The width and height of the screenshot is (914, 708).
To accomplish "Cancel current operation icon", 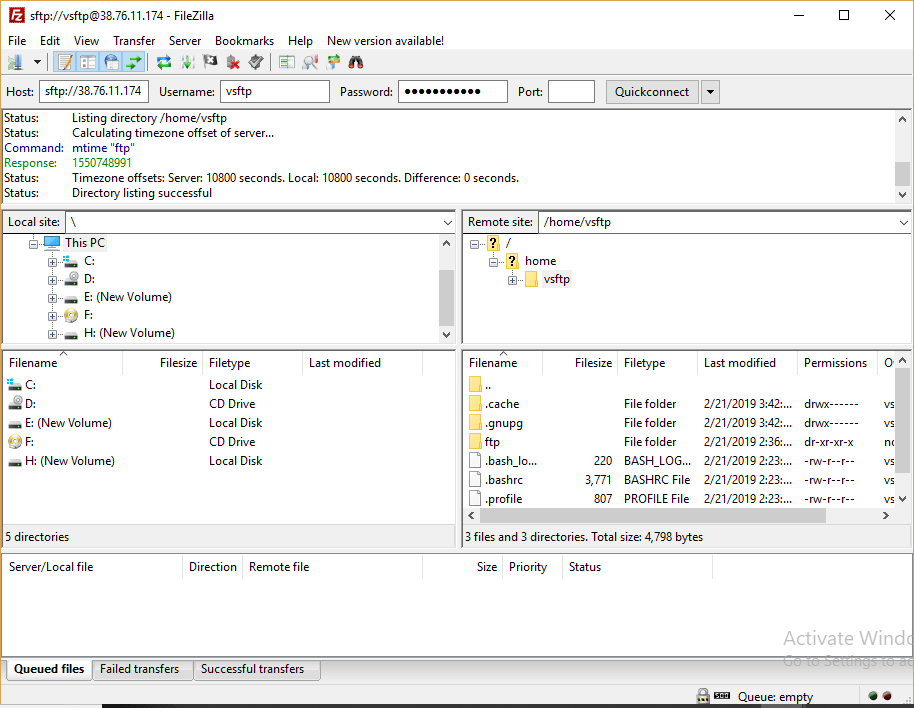I will coord(210,62).
